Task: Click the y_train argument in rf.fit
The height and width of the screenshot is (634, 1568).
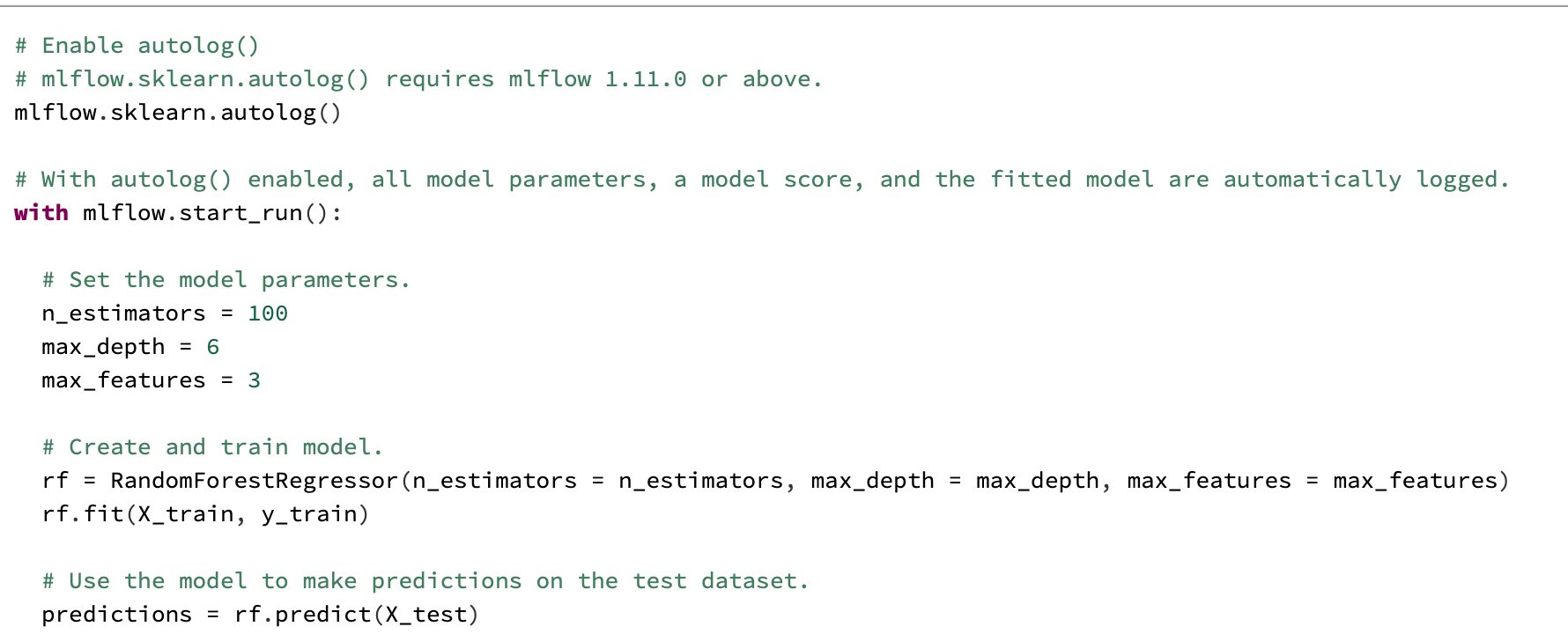Action: click(308, 514)
